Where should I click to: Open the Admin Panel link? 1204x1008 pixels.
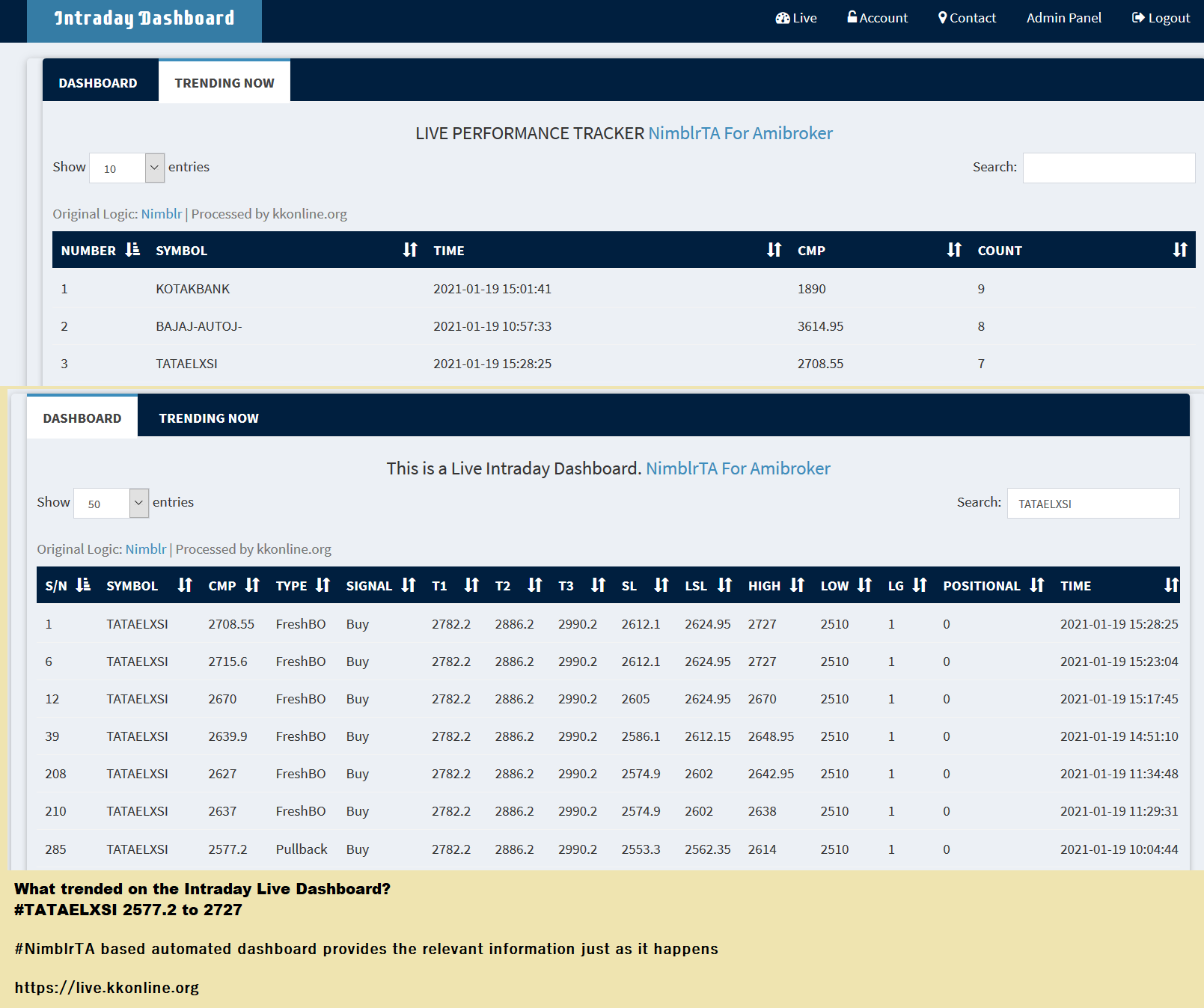pos(1063,18)
